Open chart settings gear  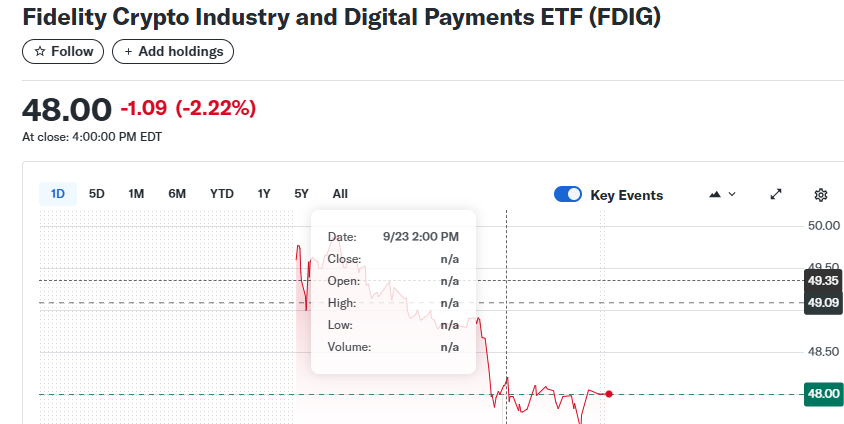(821, 194)
